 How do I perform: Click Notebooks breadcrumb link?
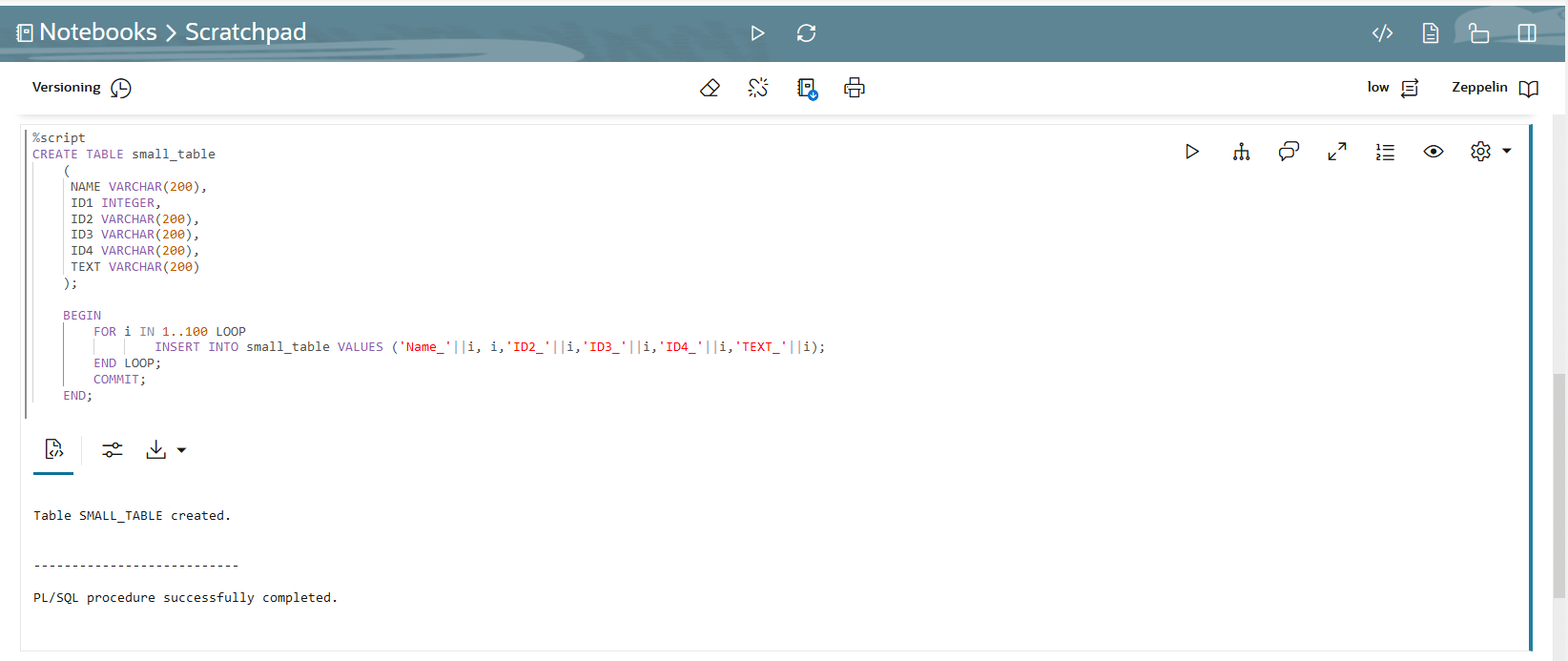(x=97, y=32)
